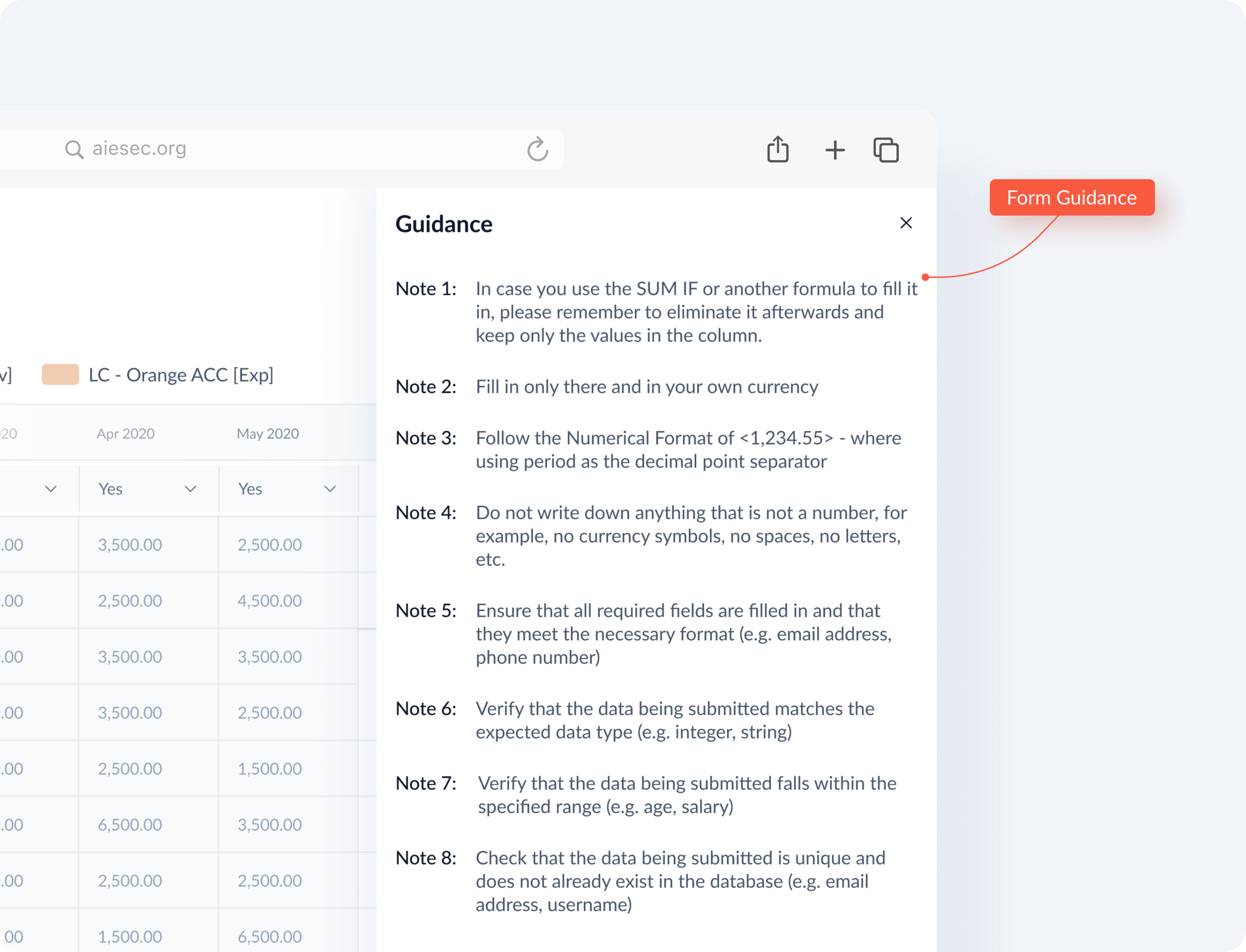Open the browser share icon
Viewport: 1246px width, 952px height.
tap(777, 149)
